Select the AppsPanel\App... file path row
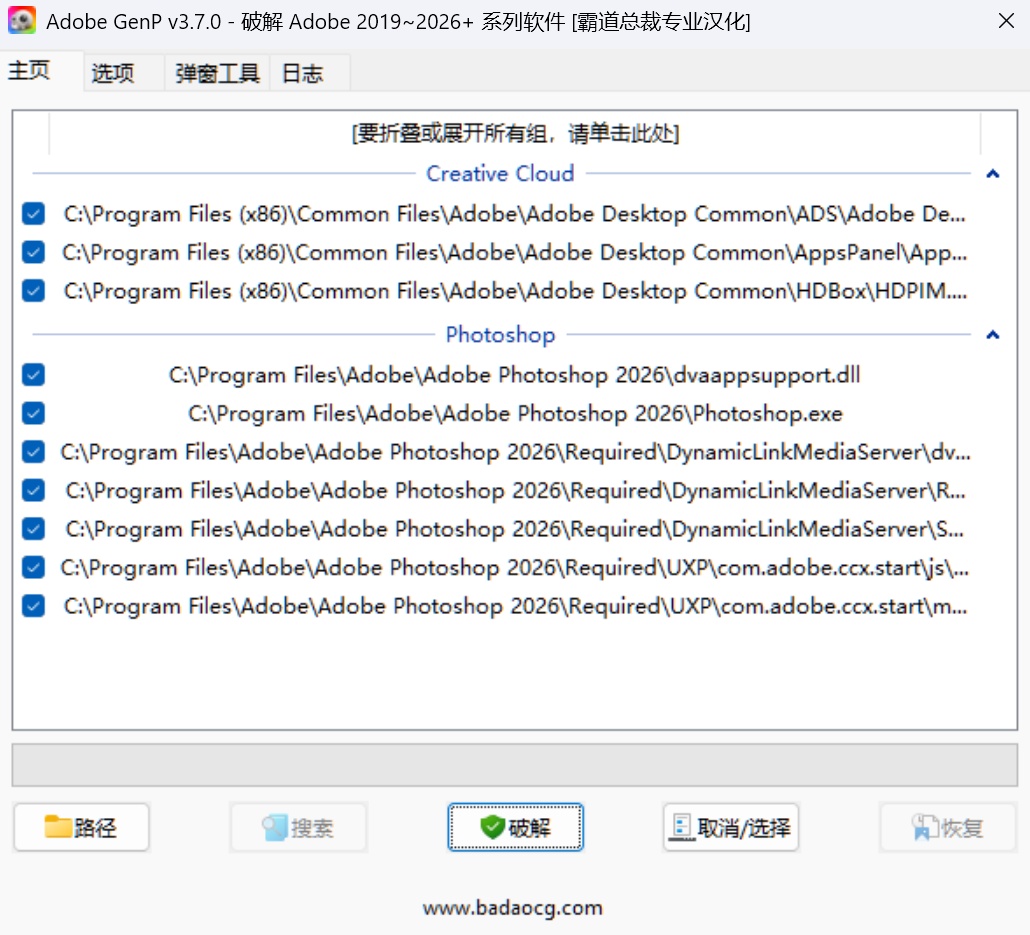This screenshot has width=1030, height=935. (515, 253)
